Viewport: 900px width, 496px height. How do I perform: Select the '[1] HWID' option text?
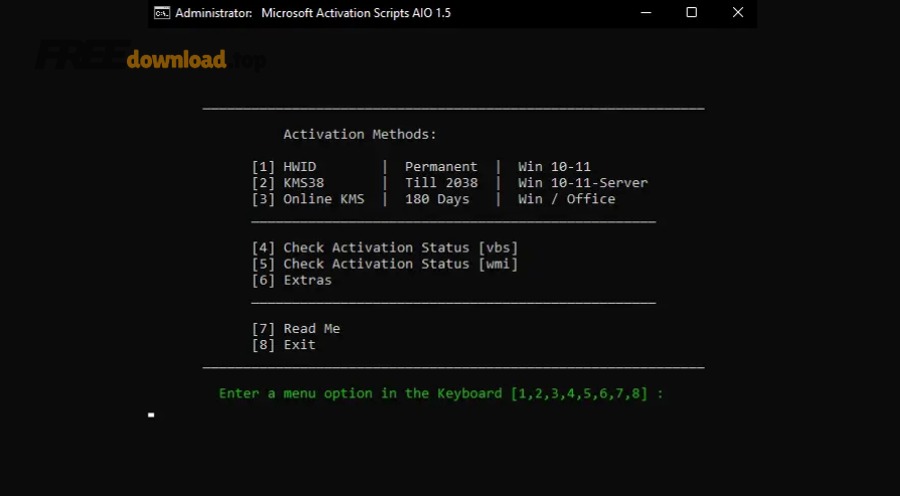pyautogui.click(x=284, y=167)
